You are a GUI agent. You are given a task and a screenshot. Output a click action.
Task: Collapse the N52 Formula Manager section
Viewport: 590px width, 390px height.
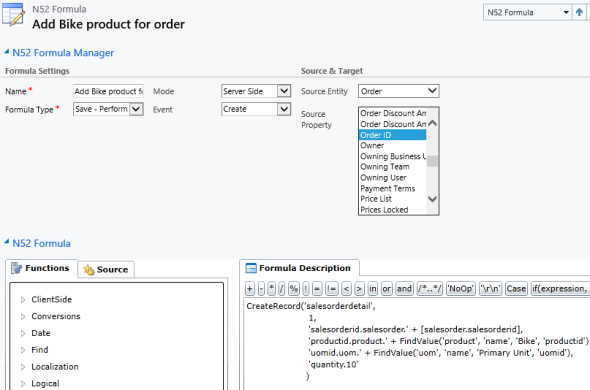coord(7,52)
